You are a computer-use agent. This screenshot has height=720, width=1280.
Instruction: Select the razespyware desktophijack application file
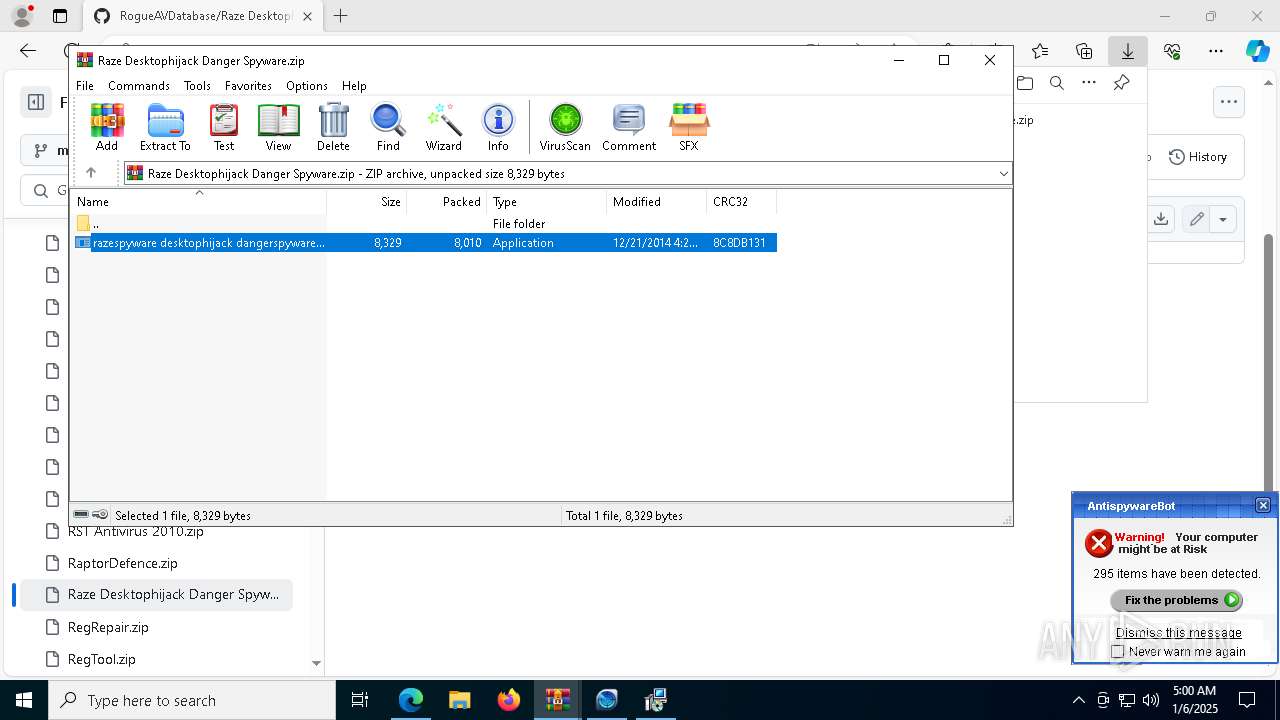(x=424, y=243)
